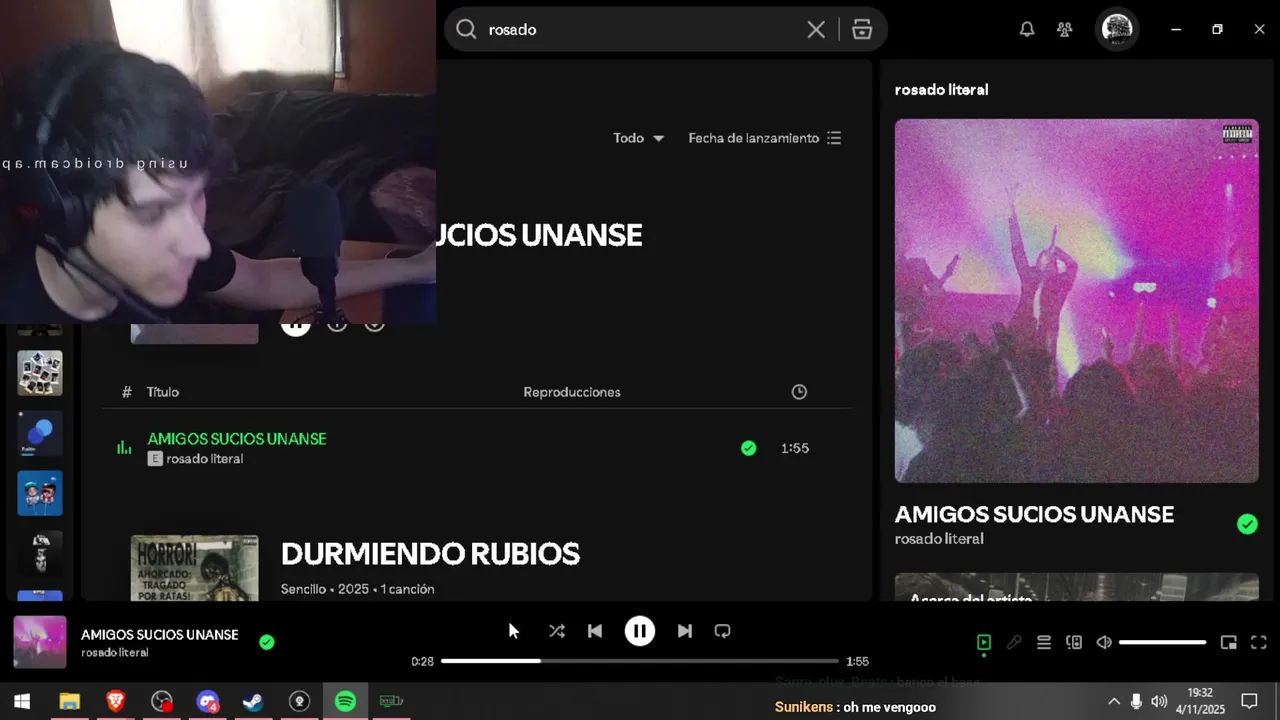This screenshot has width=1280, height=720.
Task: Click the system tray microphone icon
Action: pyautogui.click(x=1136, y=702)
